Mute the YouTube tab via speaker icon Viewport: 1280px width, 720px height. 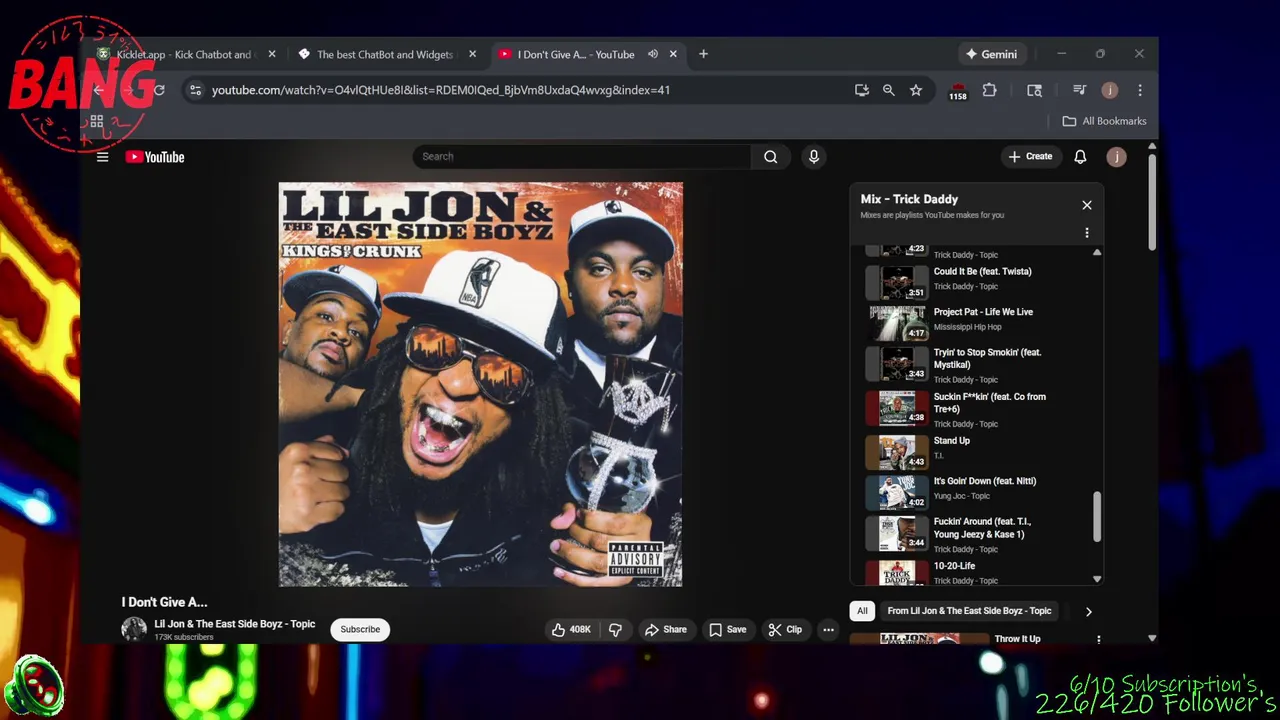[652, 54]
